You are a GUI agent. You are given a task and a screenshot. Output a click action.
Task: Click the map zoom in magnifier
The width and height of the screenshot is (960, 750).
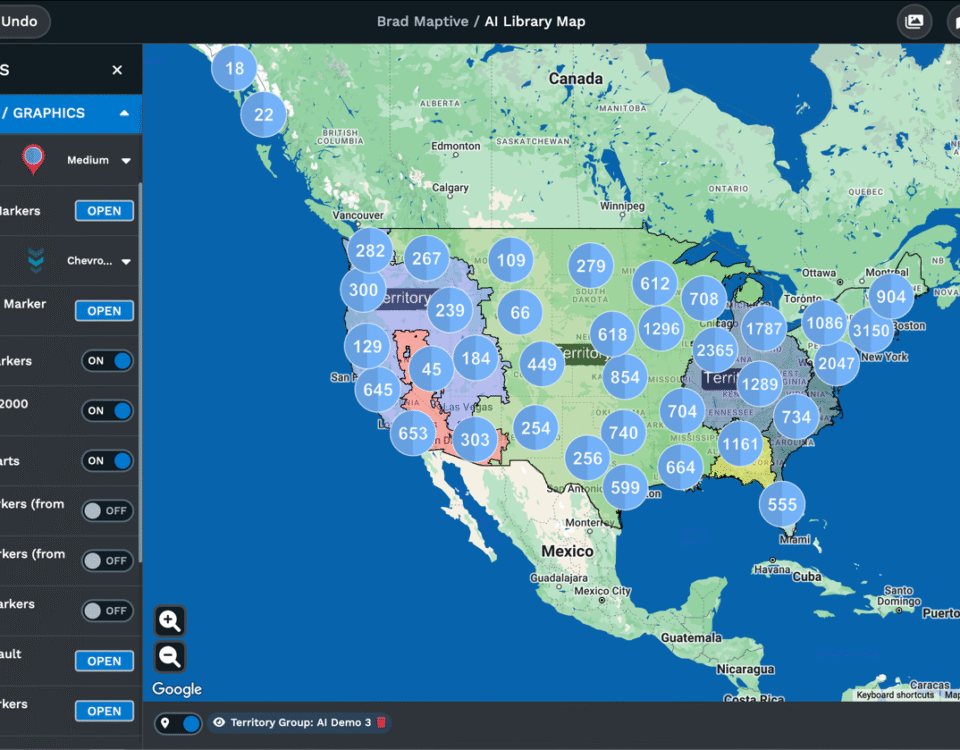(170, 620)
